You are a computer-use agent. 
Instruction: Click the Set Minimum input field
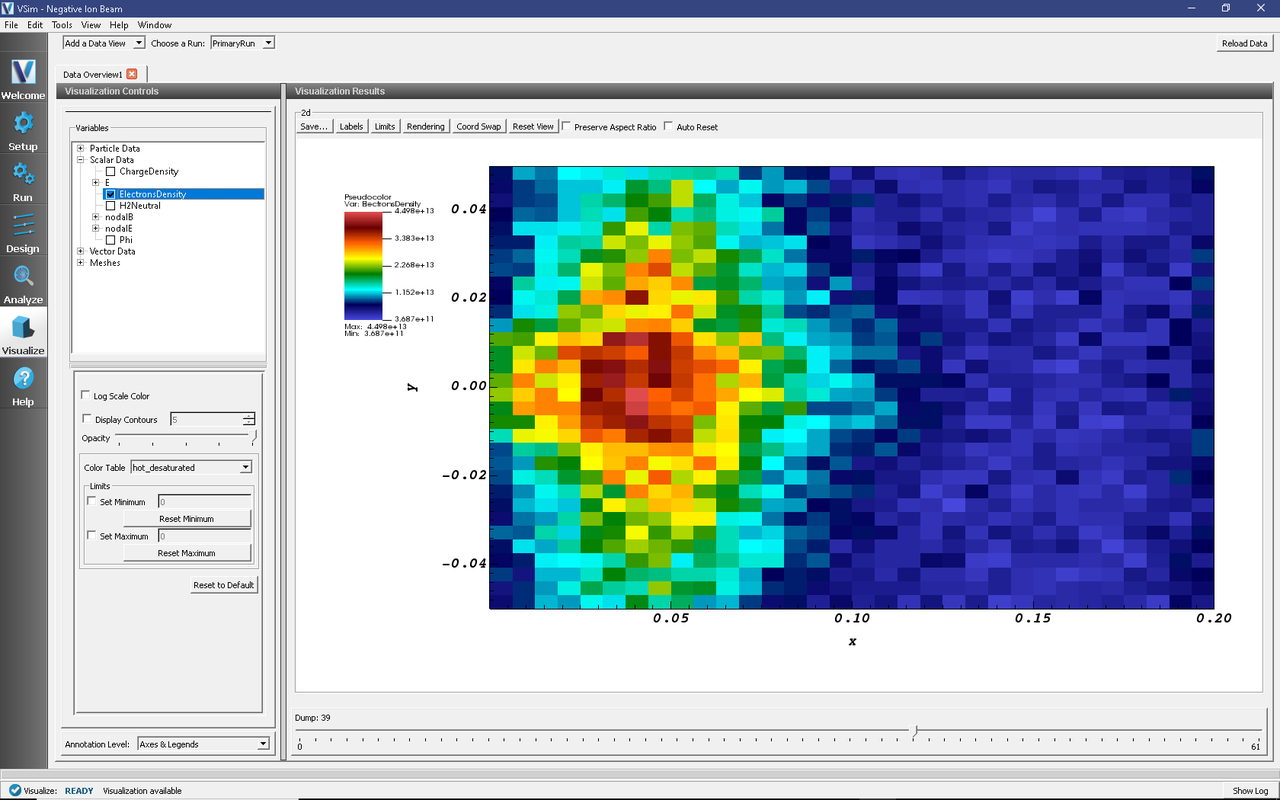204,502
